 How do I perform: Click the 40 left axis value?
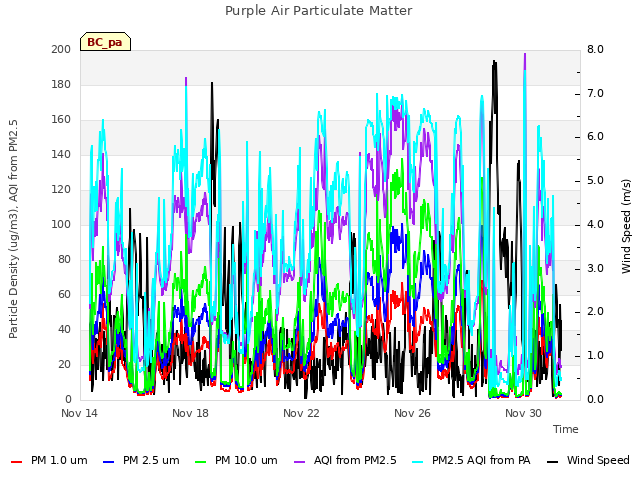click(x=64, y=330)
